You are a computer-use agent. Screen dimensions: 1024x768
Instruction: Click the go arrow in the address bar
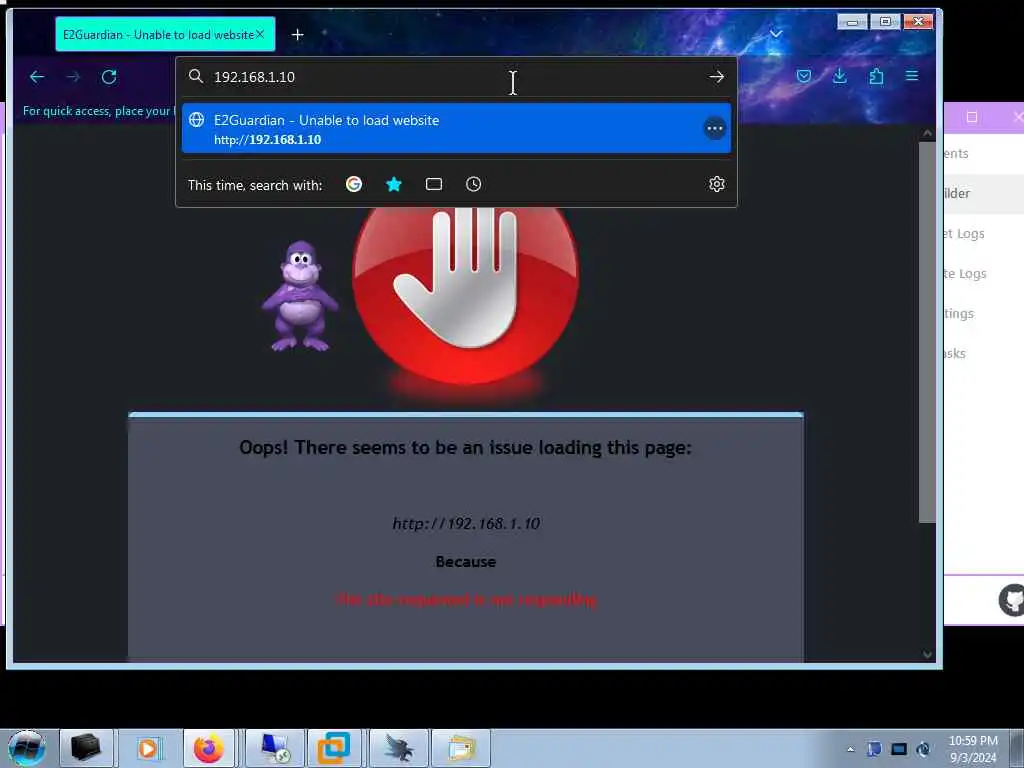pos(716,77)
